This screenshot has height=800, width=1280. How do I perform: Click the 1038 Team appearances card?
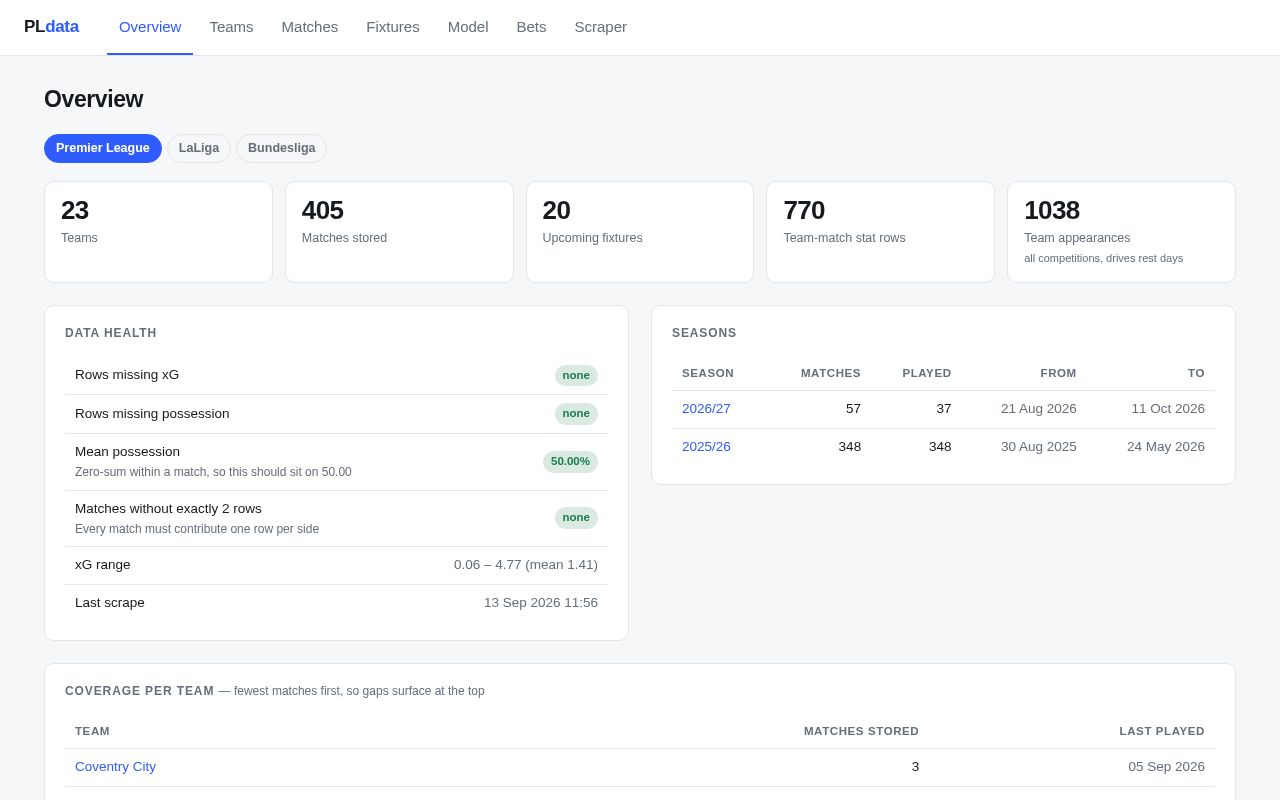(1121, 232)
